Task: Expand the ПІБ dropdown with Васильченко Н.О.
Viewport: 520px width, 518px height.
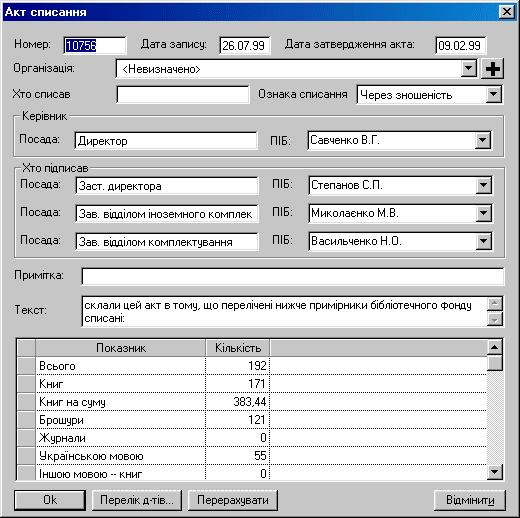Action: click(484, 241)
